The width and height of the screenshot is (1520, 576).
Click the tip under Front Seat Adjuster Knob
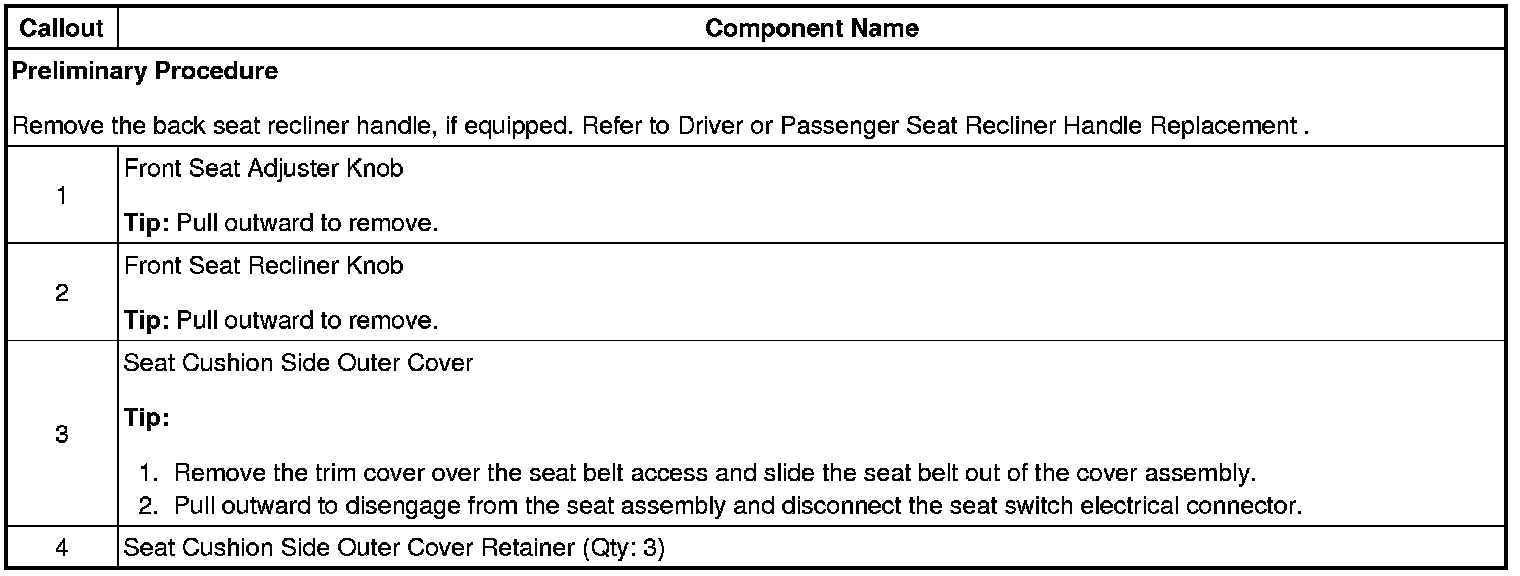(281, 223)
